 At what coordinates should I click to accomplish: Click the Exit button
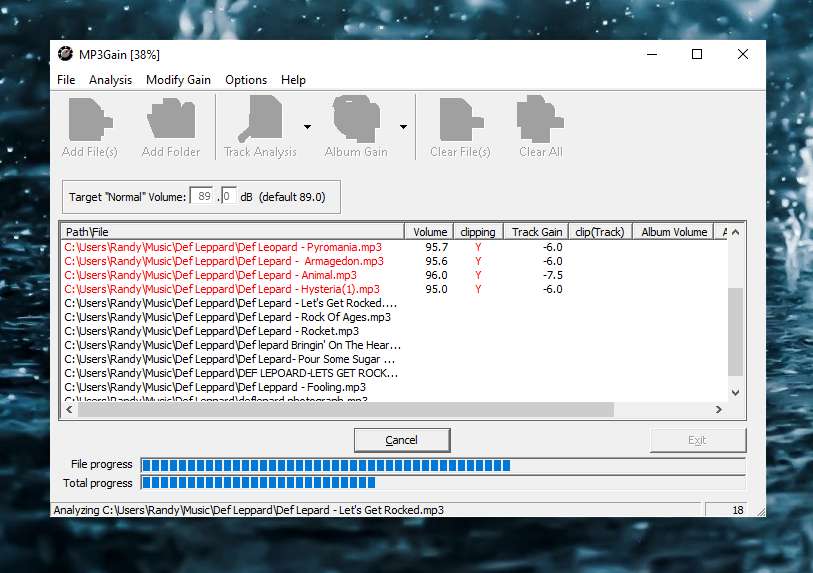(698, 440)
